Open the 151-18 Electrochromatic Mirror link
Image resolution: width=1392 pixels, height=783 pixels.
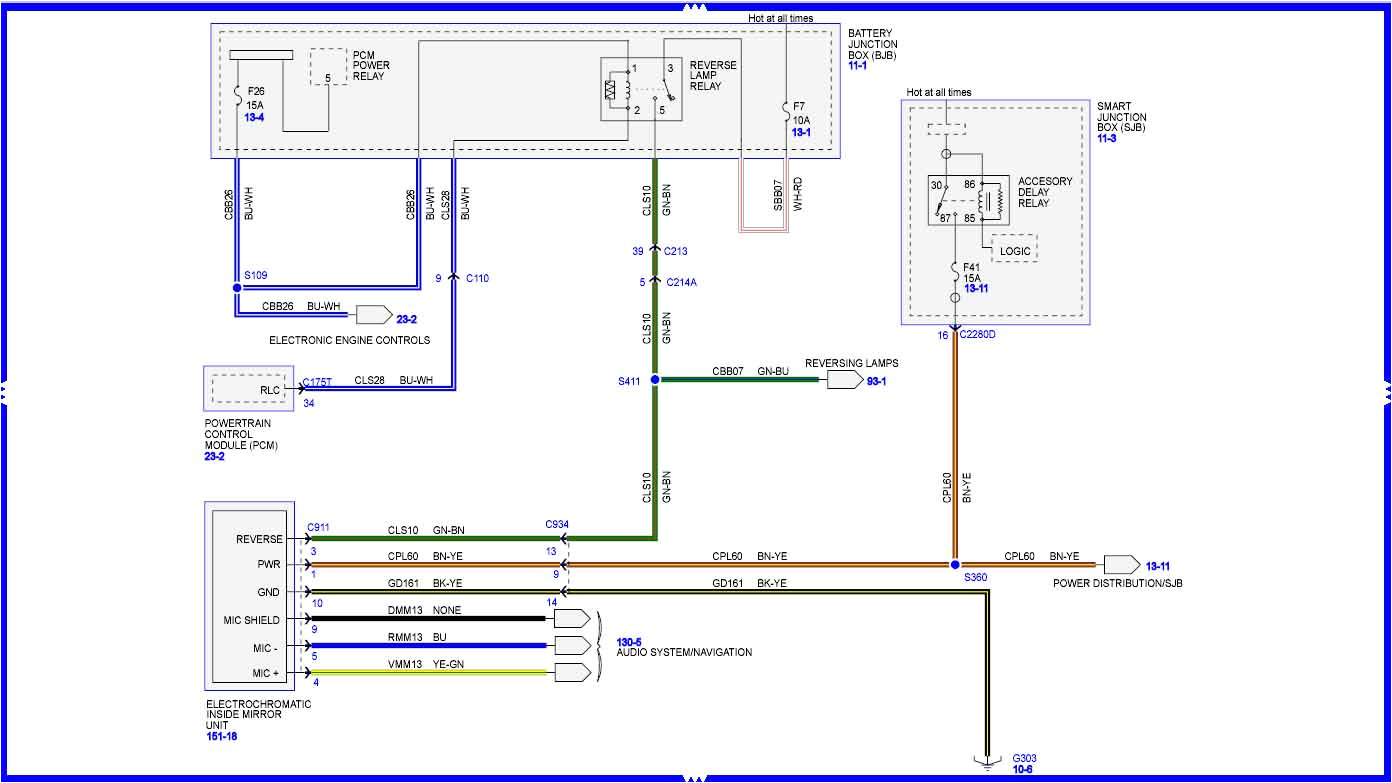point(220,737)
